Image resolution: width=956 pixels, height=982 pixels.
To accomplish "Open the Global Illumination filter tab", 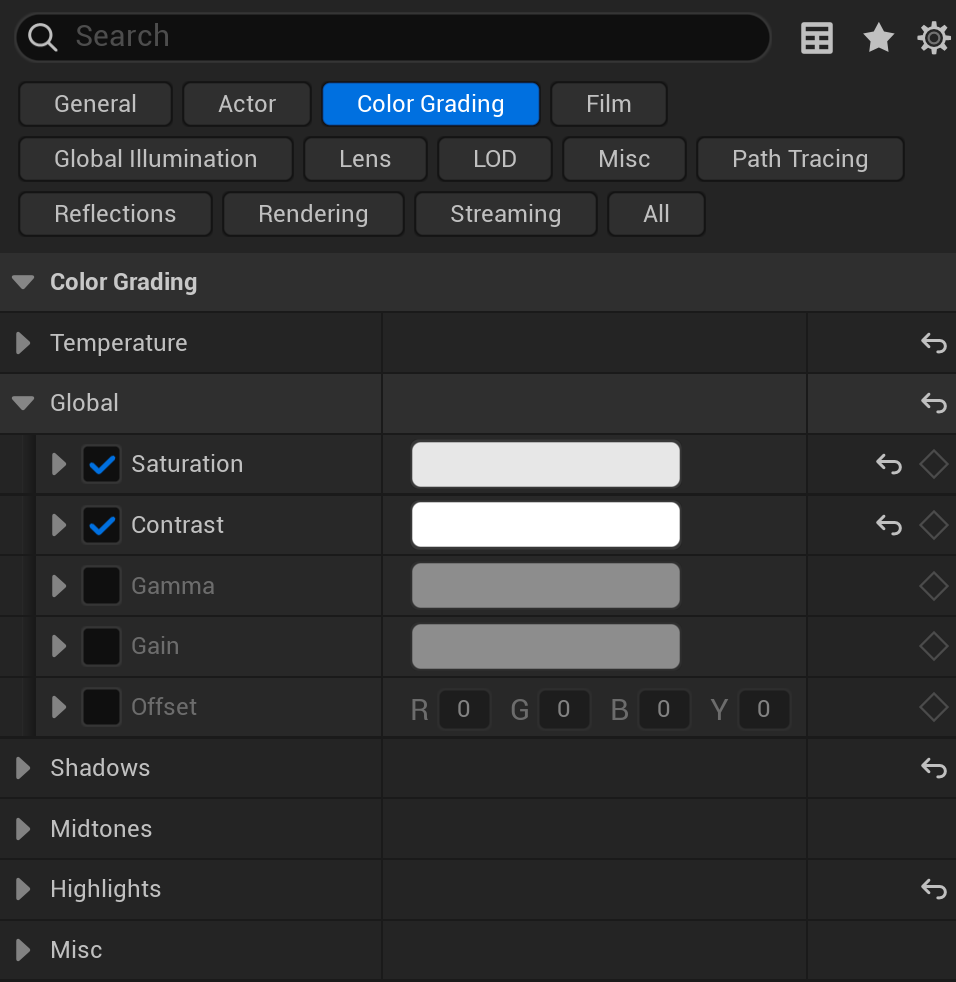I will 155,159.
